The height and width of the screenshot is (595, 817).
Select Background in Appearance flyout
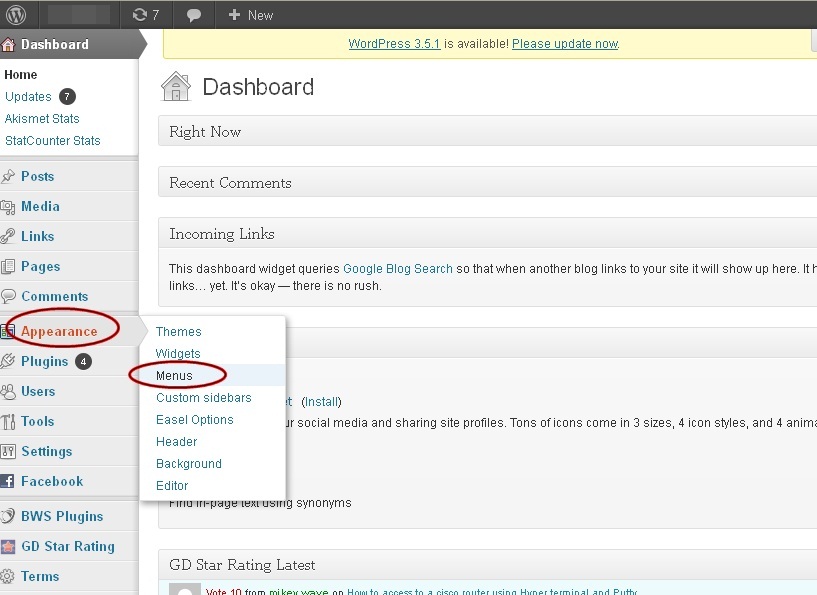click(x=189, y=464)
